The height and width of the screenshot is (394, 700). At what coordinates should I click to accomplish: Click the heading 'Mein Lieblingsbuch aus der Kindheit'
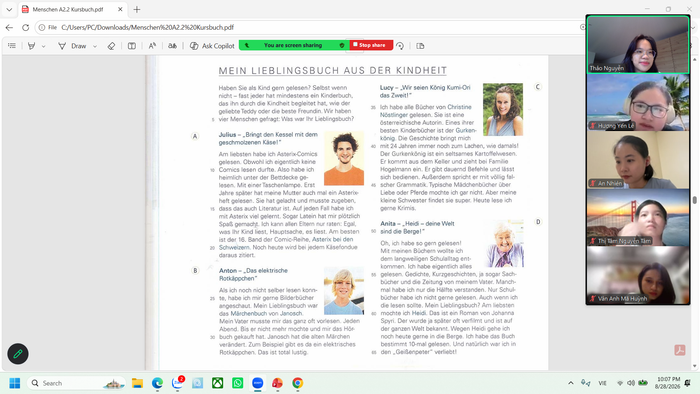333,71
